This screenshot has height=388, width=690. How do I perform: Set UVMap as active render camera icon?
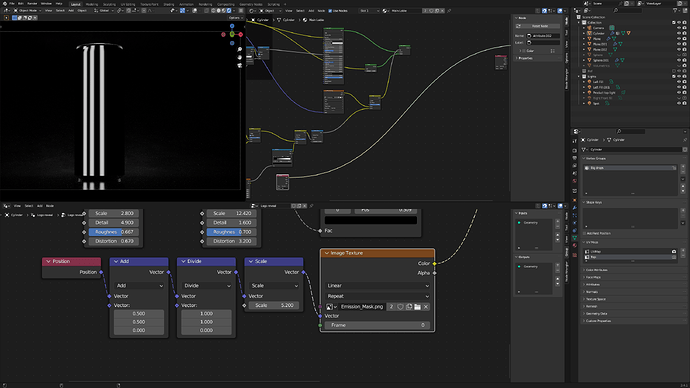click(674, 252)
